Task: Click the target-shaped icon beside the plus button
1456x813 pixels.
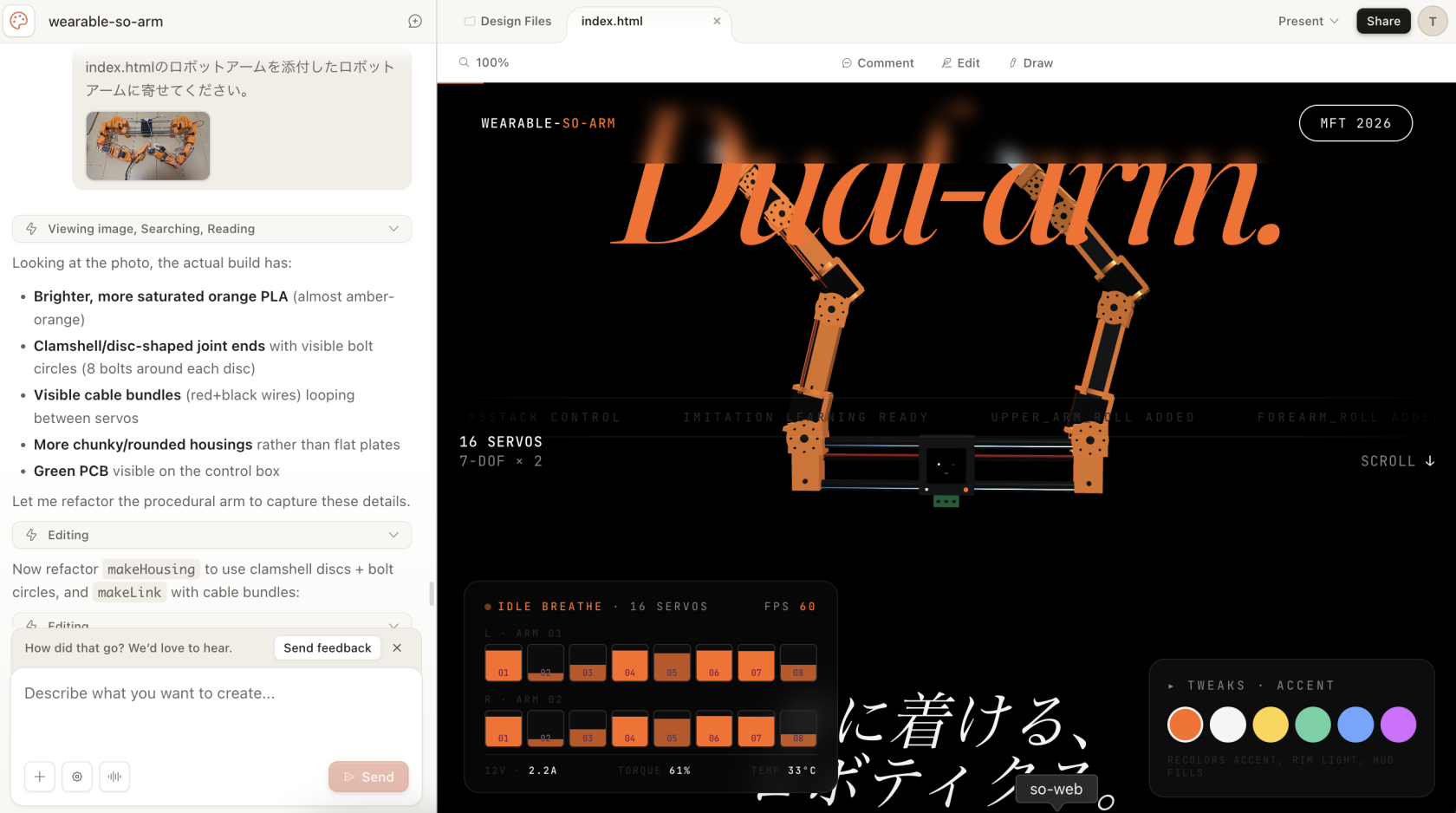Action: (77, 777)
